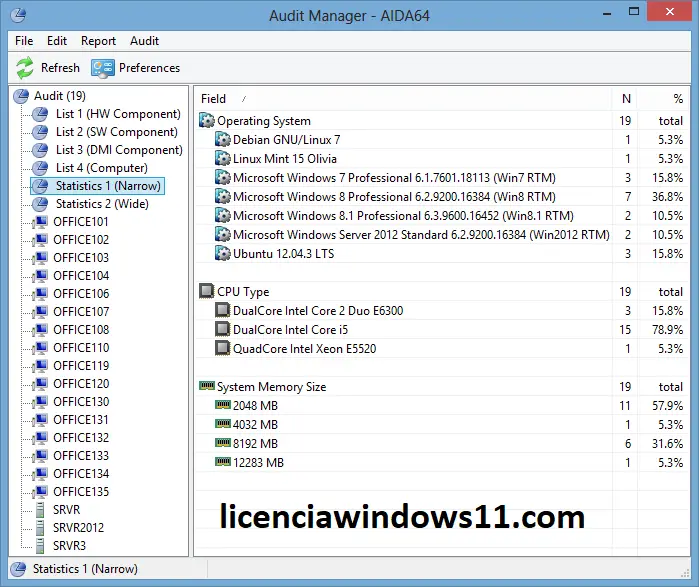Click the DualCore Intel Core i5 chip icon
The height and width of the screenshot is (587, 699).
222,329
